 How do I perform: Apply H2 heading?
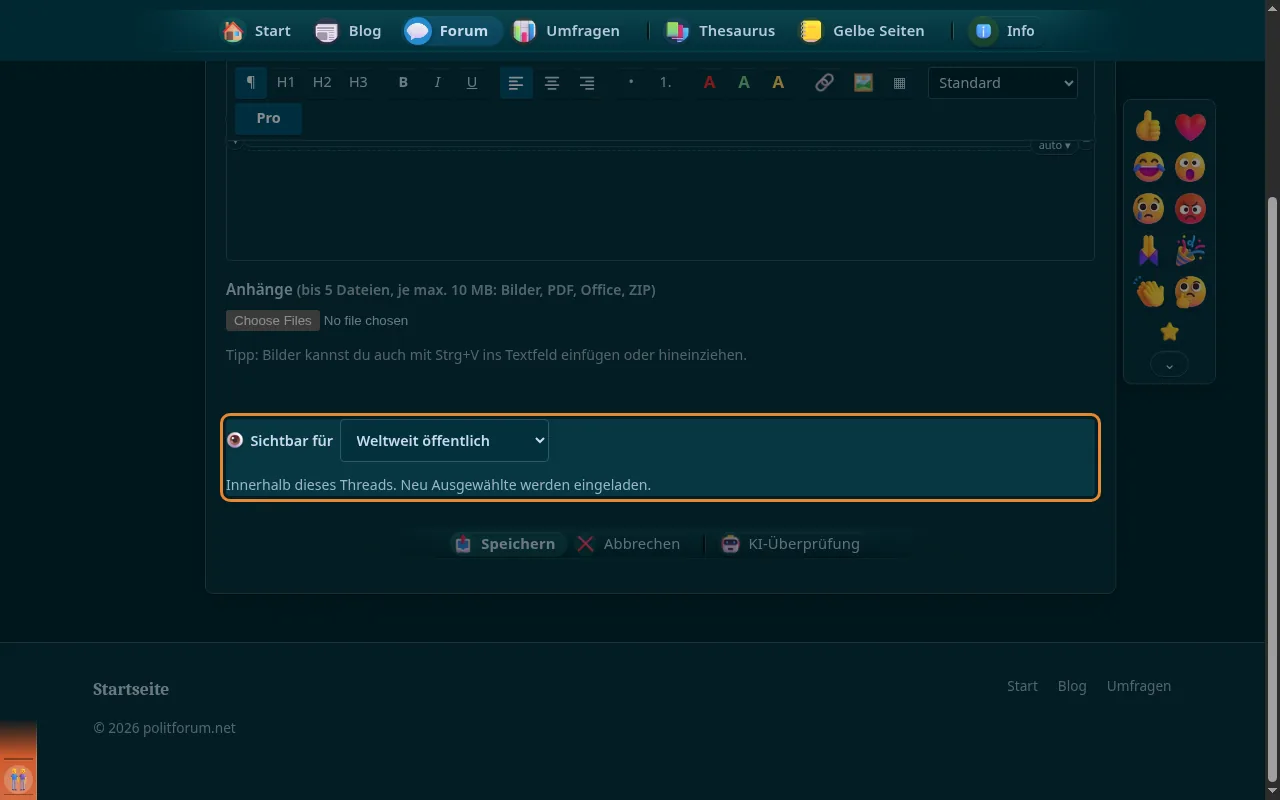click(x=322, y=82)
